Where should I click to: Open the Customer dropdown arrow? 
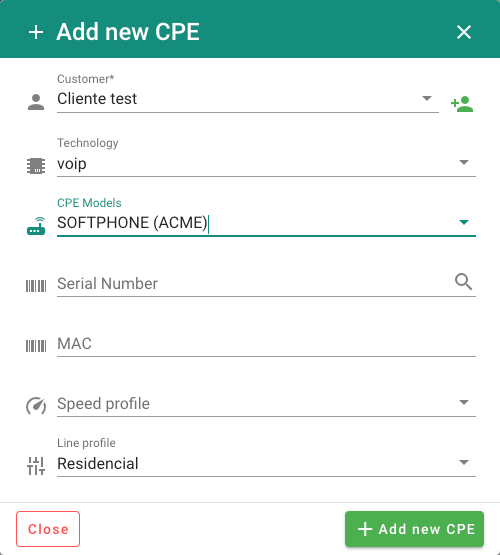[427, 98]
